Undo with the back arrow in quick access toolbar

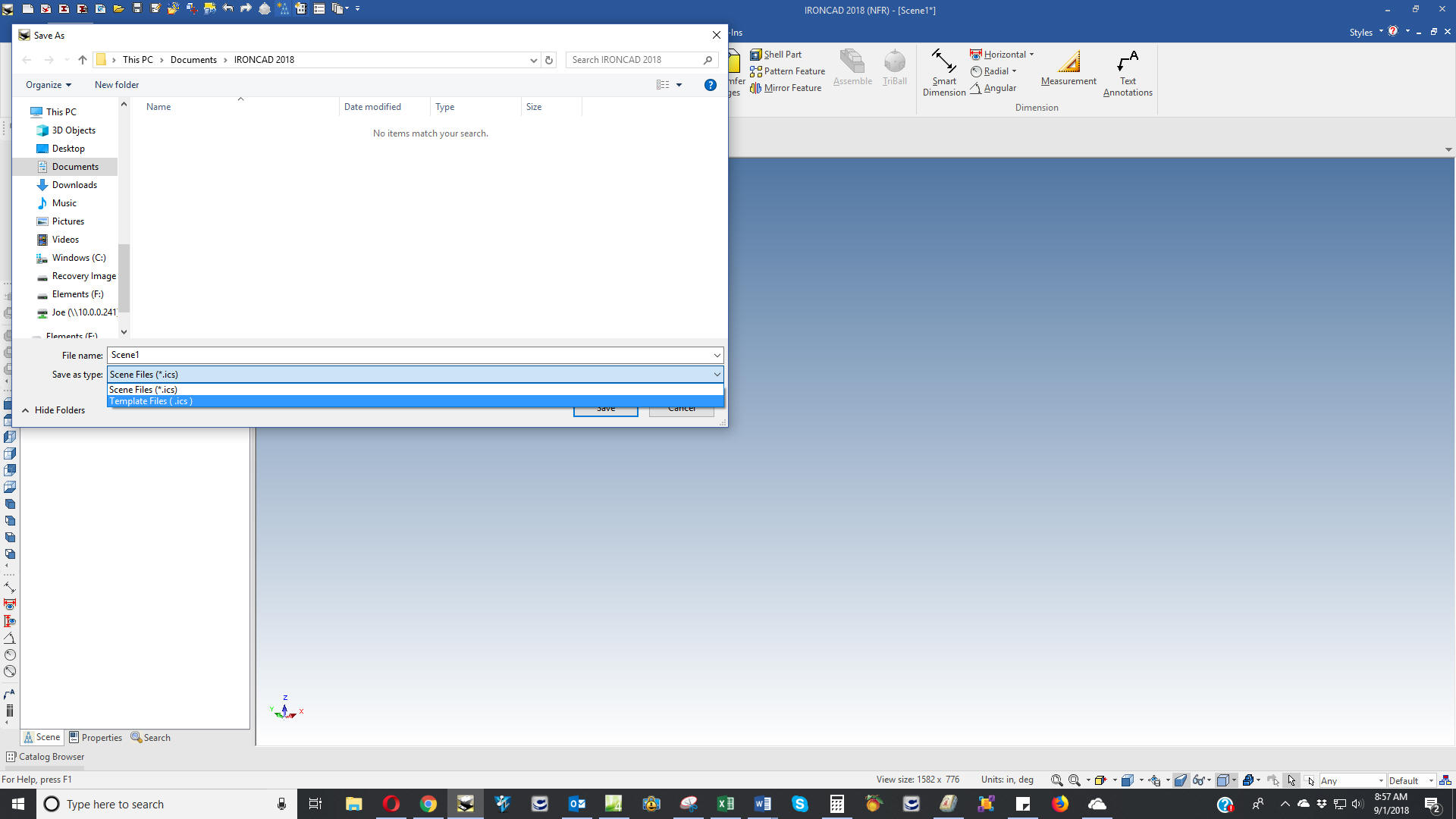(227, 9)
